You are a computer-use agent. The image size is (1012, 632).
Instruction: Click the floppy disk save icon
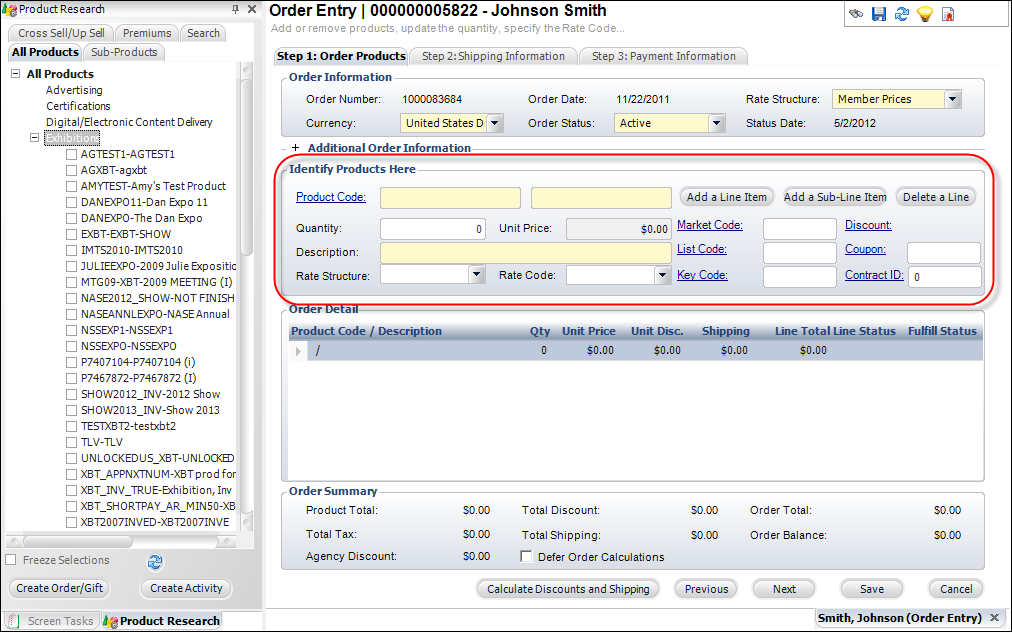[879, 14]
